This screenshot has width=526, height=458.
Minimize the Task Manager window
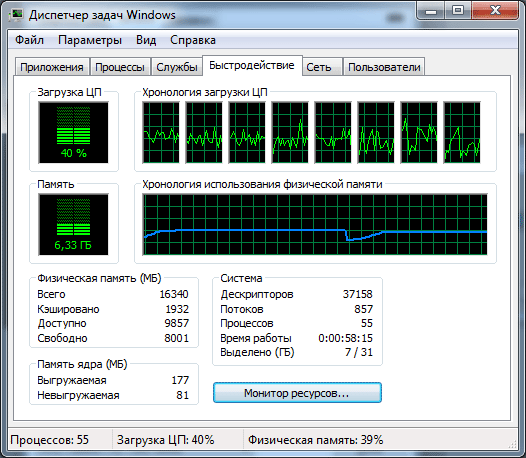coord(431,11)
